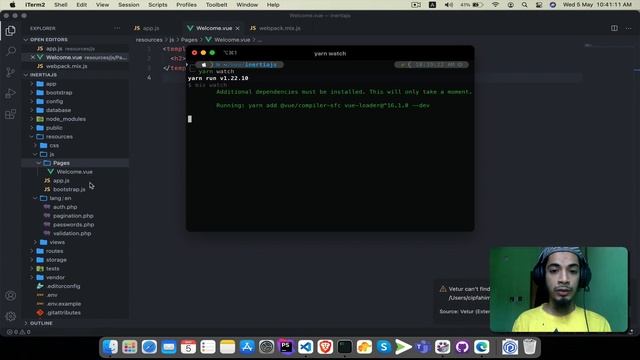Open the Scripts menu
640x360 pixels.
pos(158,5)
